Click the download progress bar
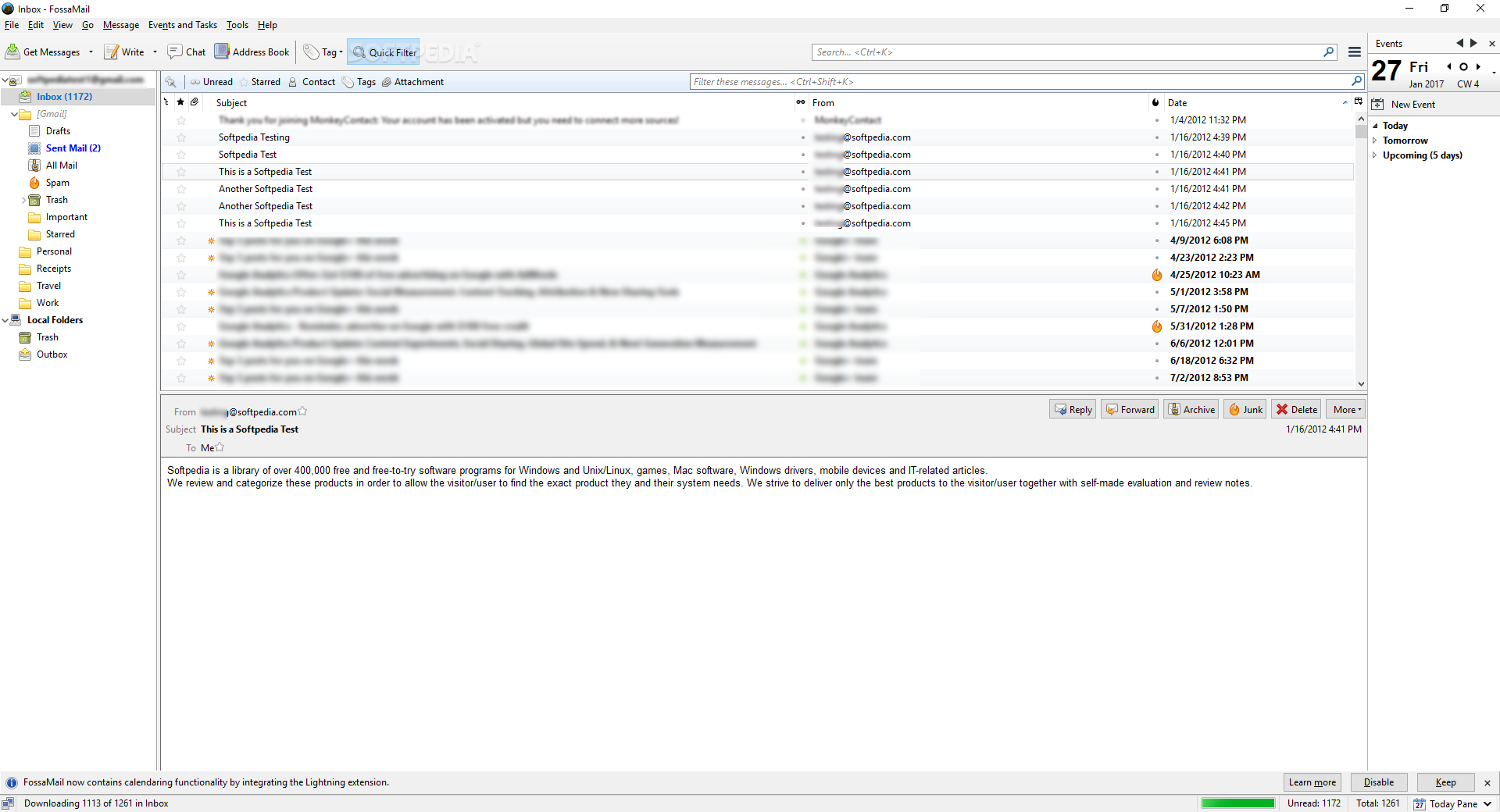Viewport: 1500px width, 812px height. 1237,803
